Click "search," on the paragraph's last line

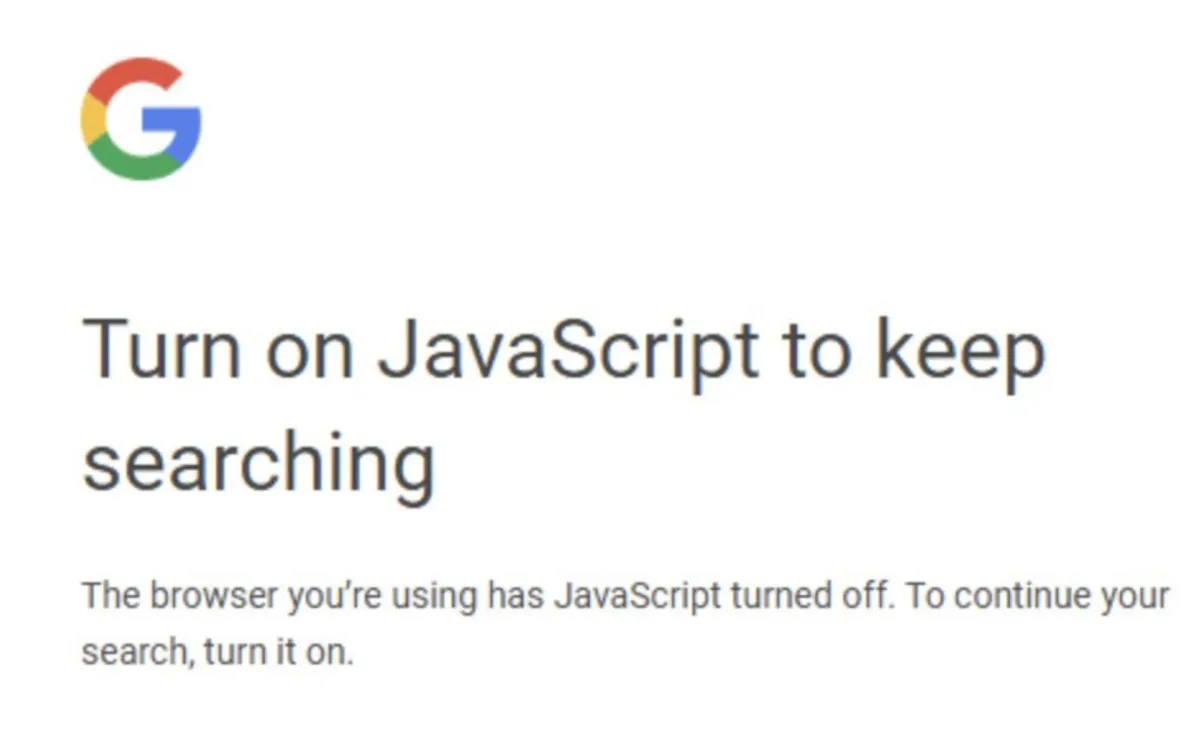[x=136, y=653]
